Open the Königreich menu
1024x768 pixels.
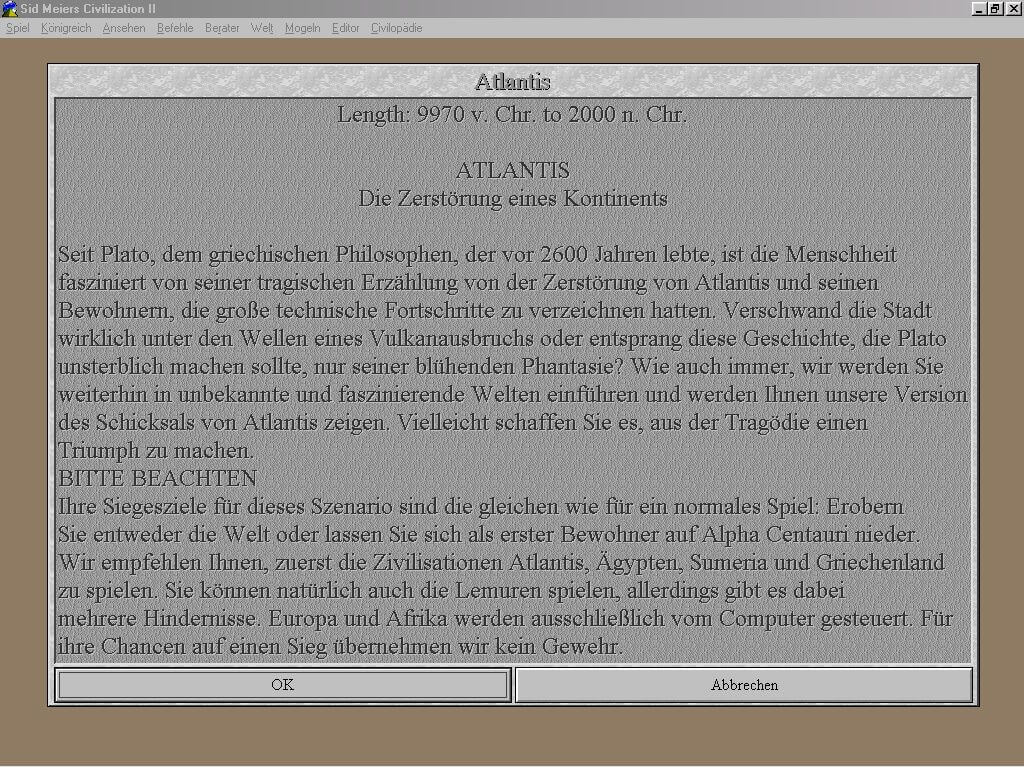coord(66,28)
